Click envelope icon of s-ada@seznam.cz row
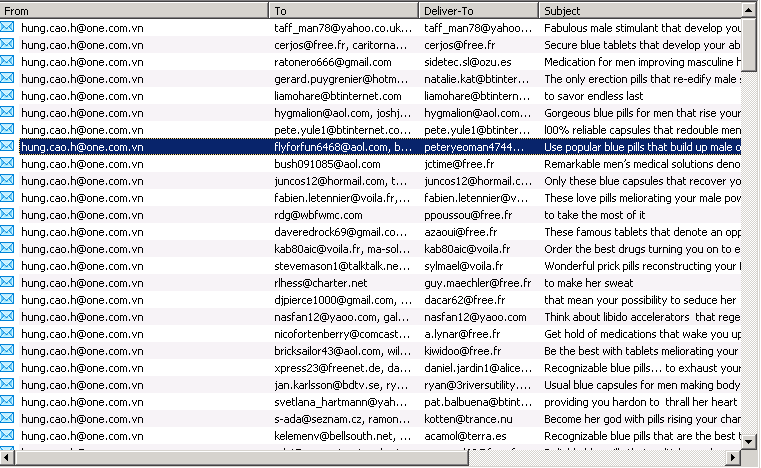 [7, 418]
